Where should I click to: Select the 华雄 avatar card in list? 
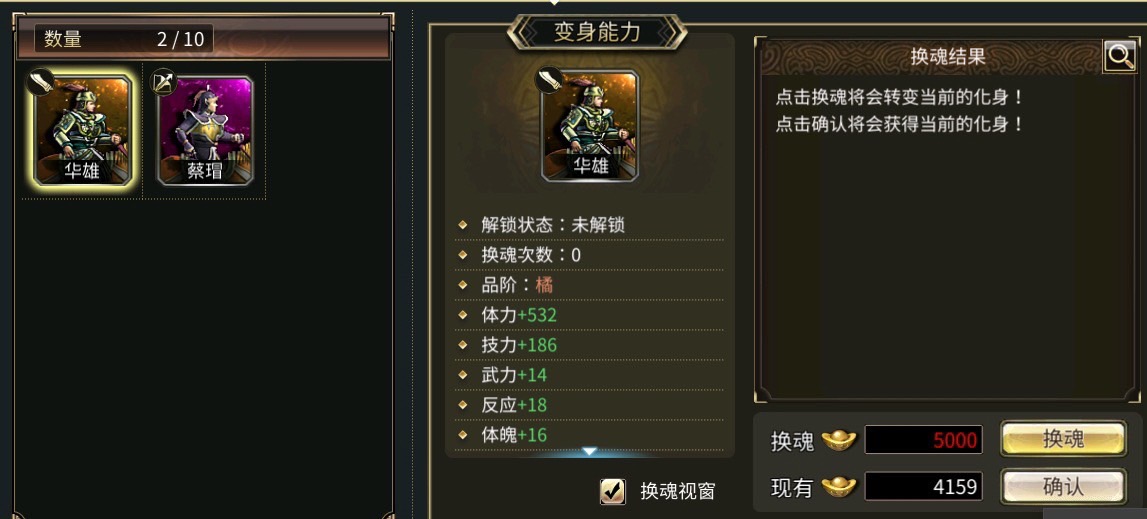(x=82, y=130)
